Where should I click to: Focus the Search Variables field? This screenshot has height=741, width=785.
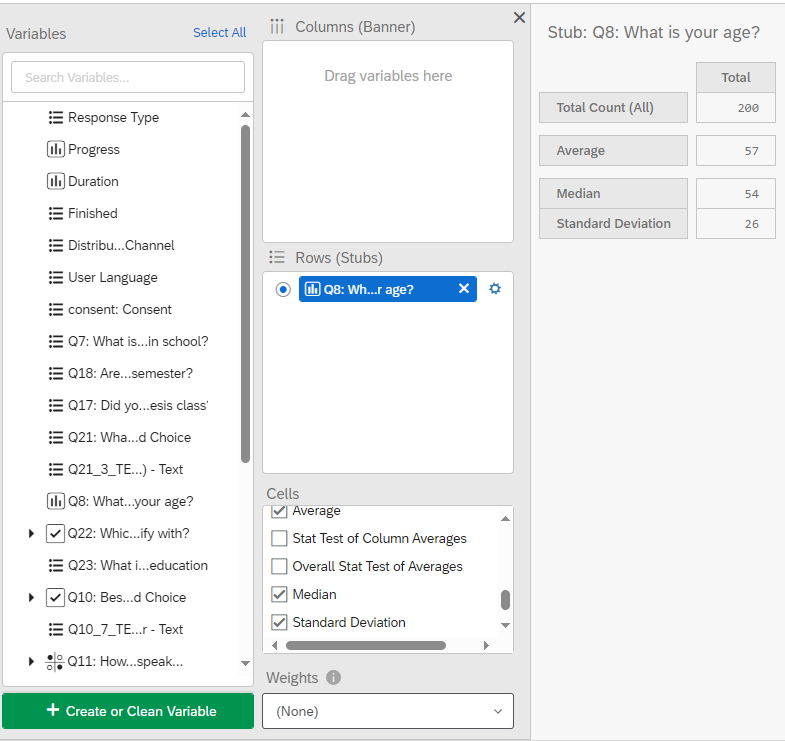coord(128,77)
